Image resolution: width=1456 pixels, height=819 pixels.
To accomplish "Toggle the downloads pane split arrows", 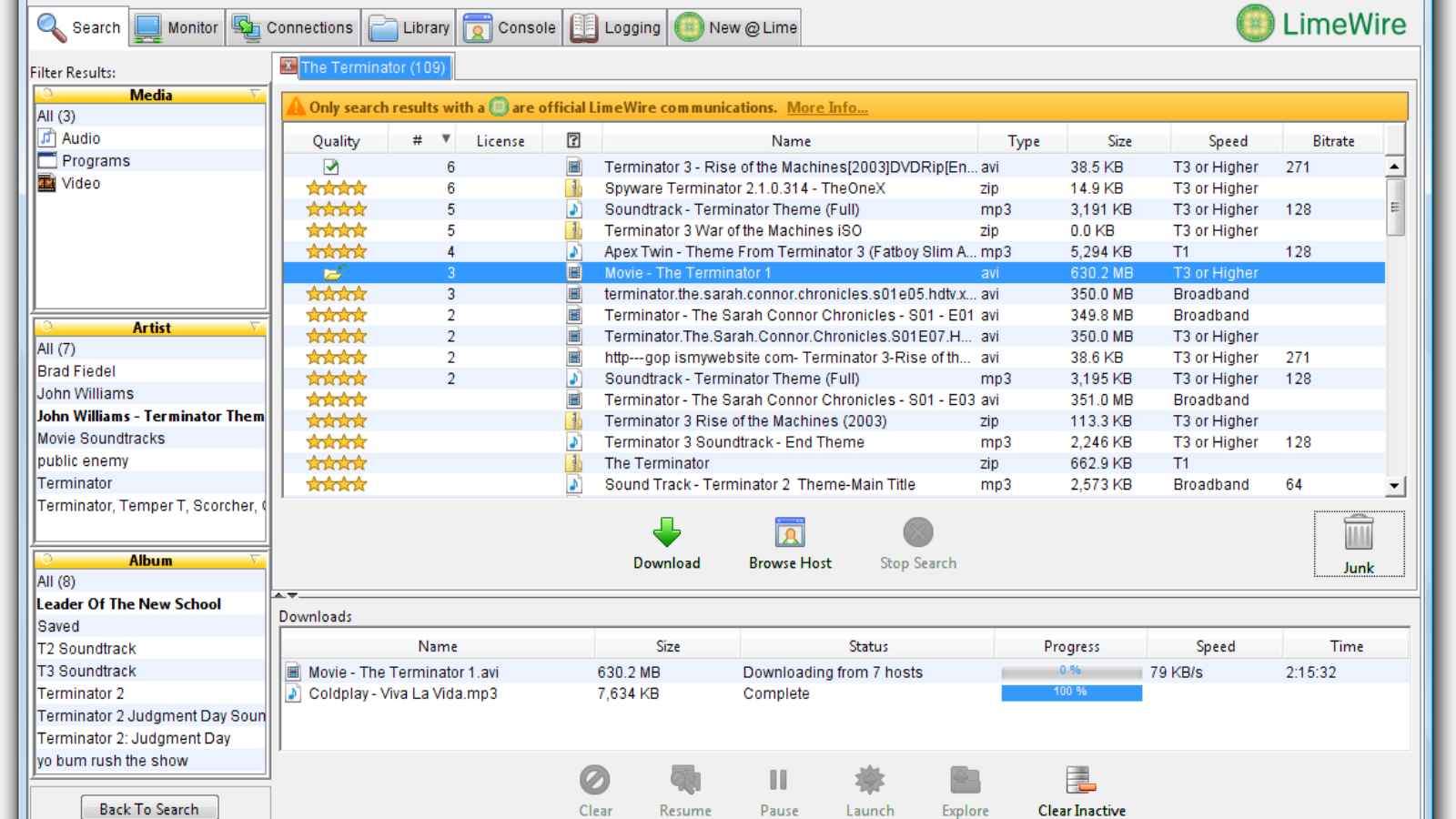I will [286, 595].
